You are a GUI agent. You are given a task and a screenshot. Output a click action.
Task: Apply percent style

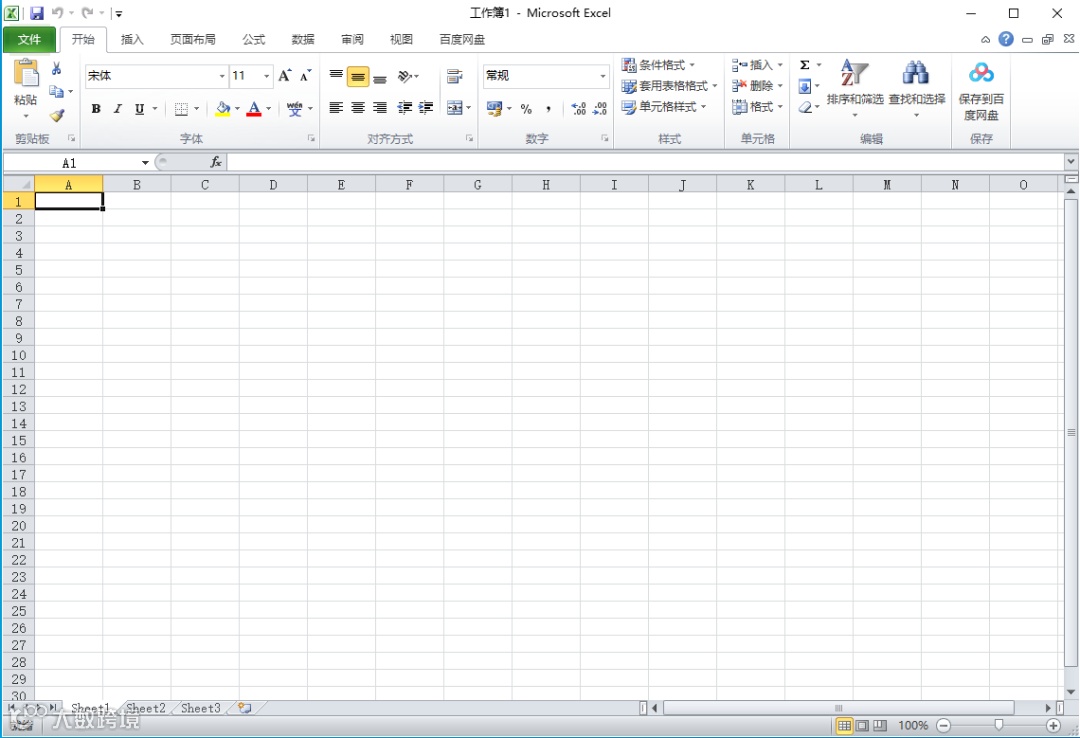point(526,109)
